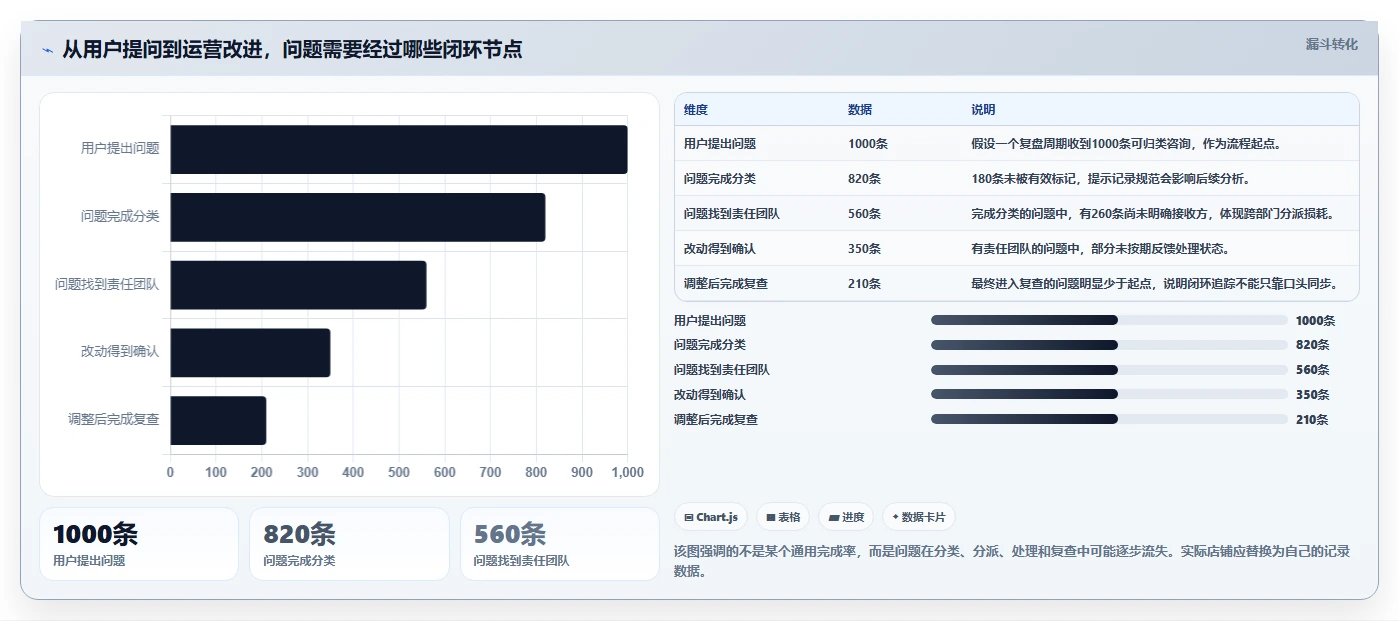This screenshot has height=621, width=1399.
Task: Click the 数据 table column header
Action: [860, 110]
